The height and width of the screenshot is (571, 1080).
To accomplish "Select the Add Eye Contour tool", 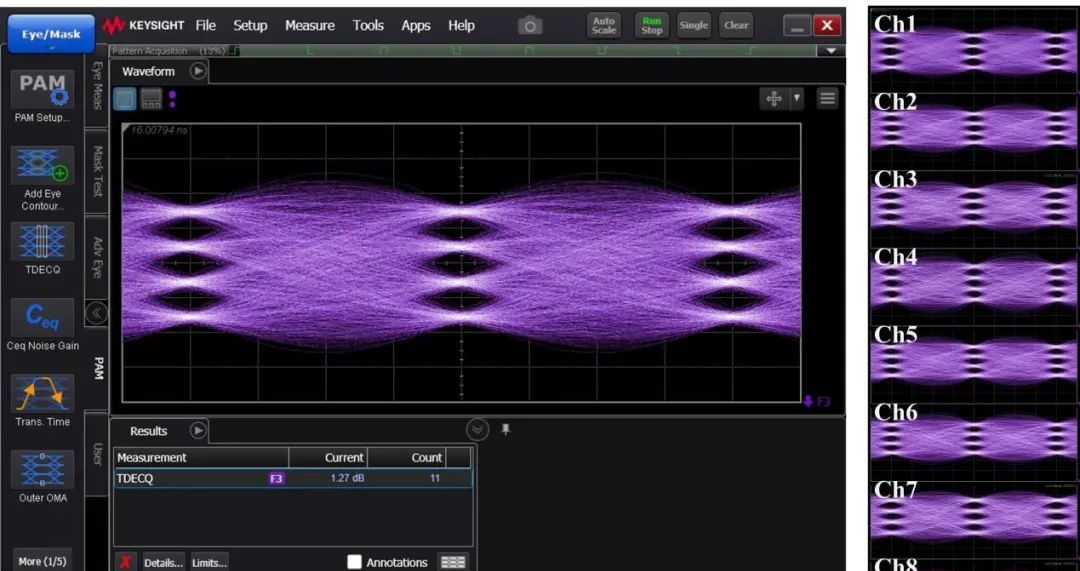I will click(x=43, y=165).
